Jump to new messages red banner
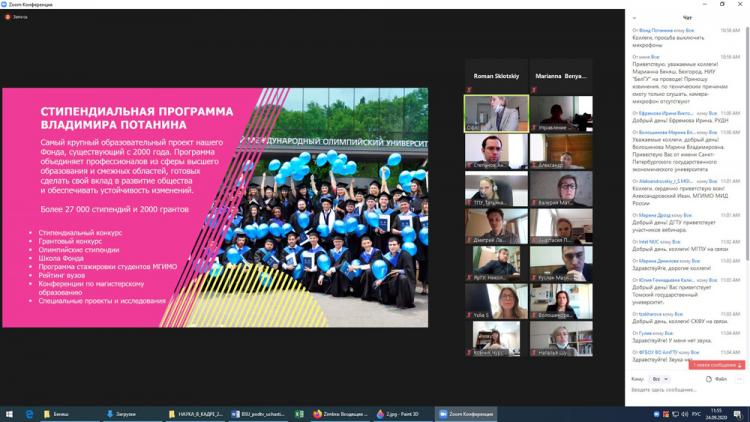 tap(717, 365)
